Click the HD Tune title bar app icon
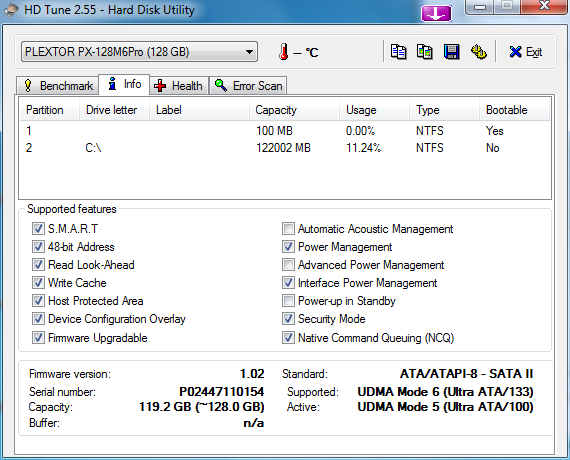Image resolution: width=570 pixels, height=460 pixels. tap(10, 9)
